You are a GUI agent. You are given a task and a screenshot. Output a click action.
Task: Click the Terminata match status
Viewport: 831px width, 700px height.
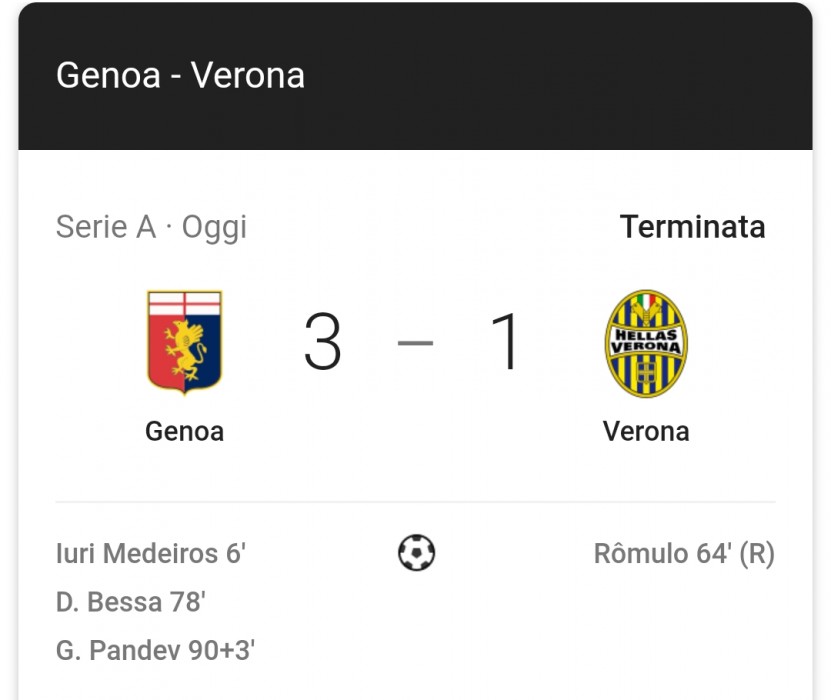pyautogui.click(x=692, y=227)
